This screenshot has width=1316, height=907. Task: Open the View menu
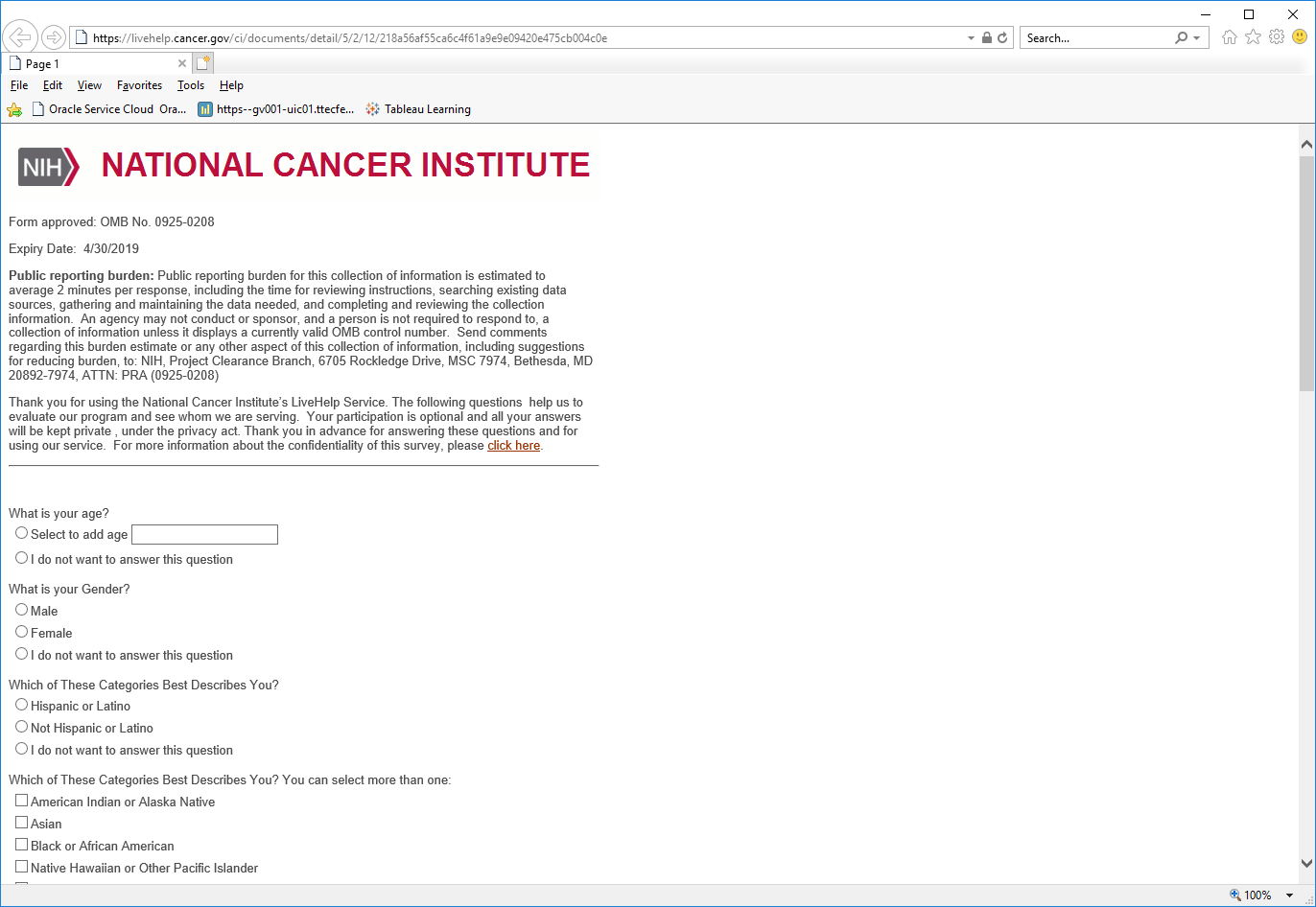pos(89,85)
